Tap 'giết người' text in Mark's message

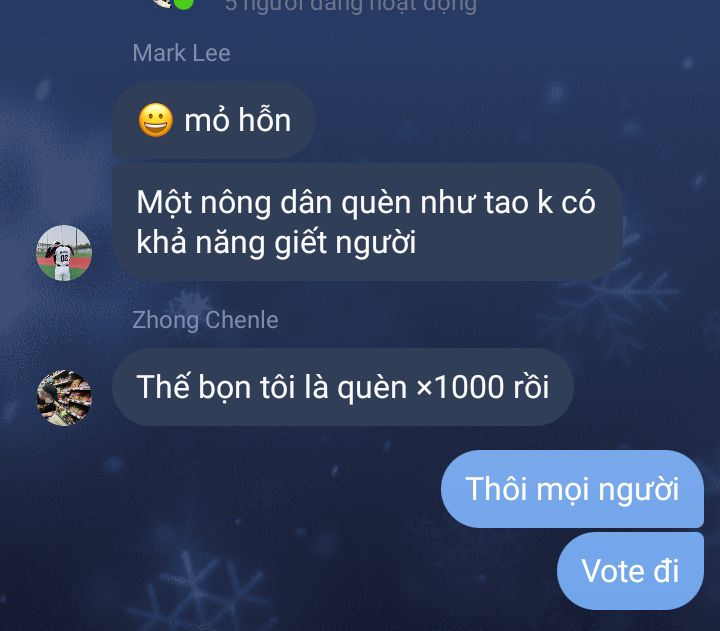[345, 243]
